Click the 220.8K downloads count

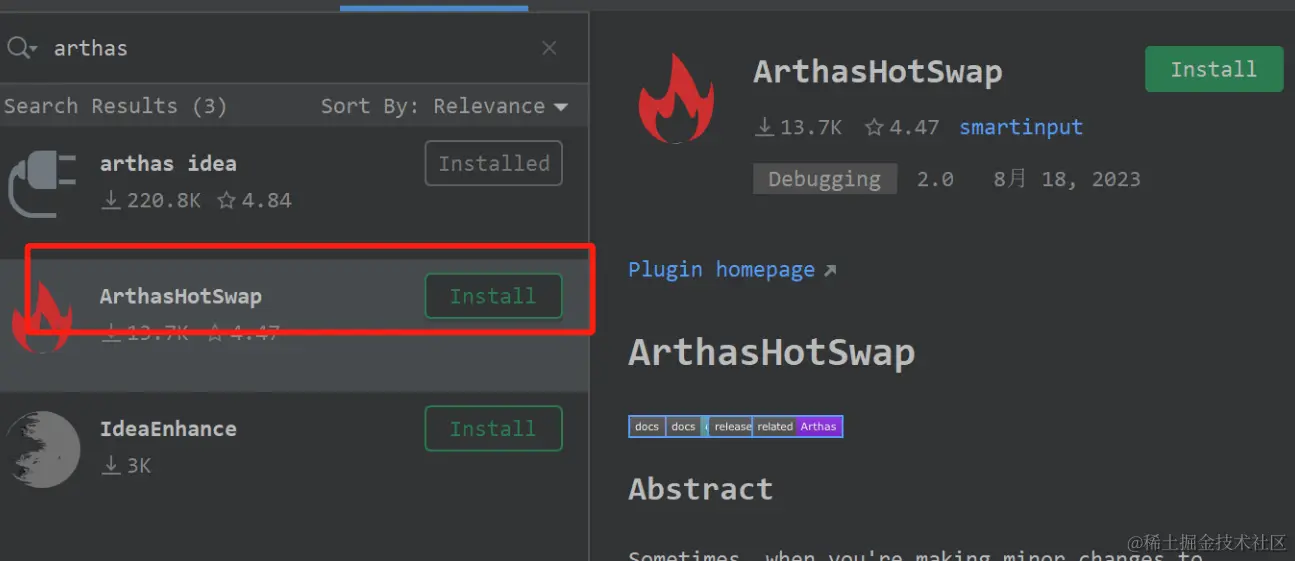click(152, 200)
